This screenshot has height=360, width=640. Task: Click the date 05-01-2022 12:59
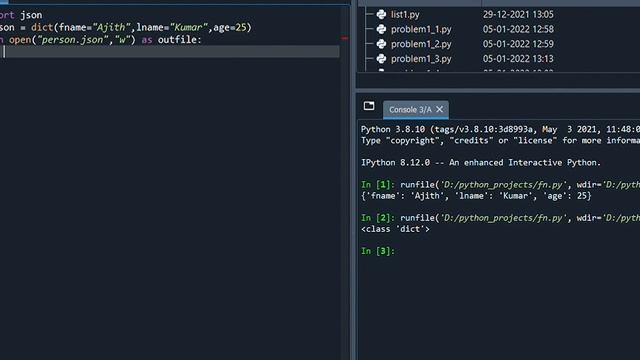pos(518,44)
